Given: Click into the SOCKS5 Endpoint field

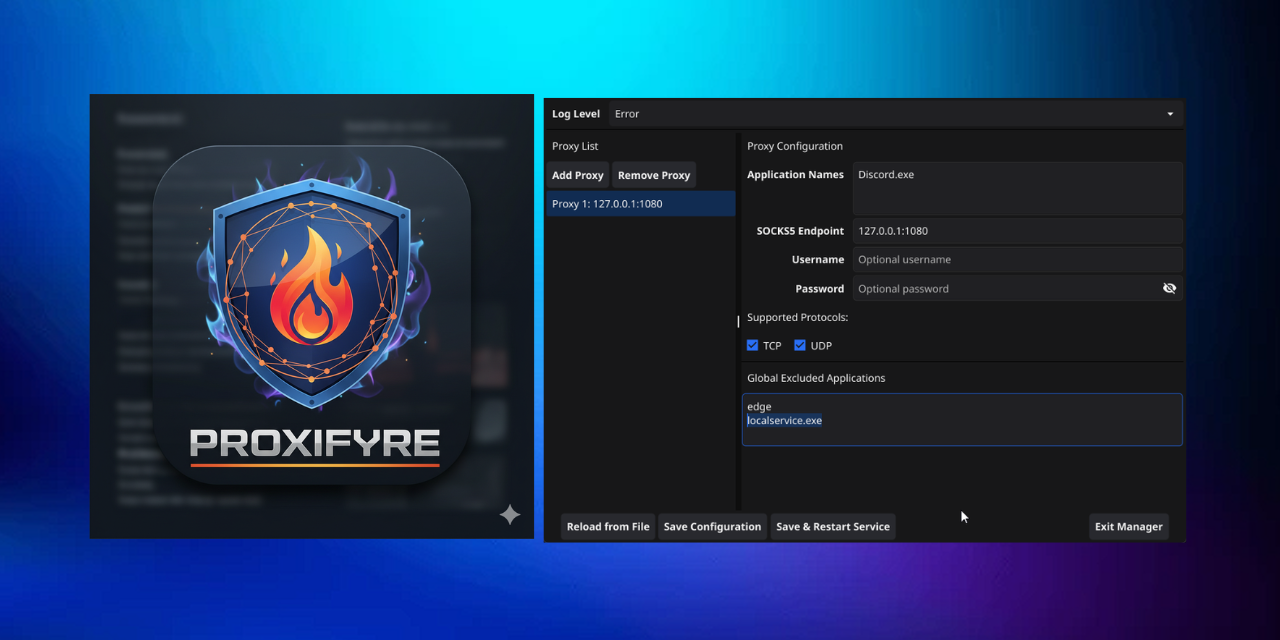Looking at the screenshot, I should pyautogui.click(x=1016, y=231).
